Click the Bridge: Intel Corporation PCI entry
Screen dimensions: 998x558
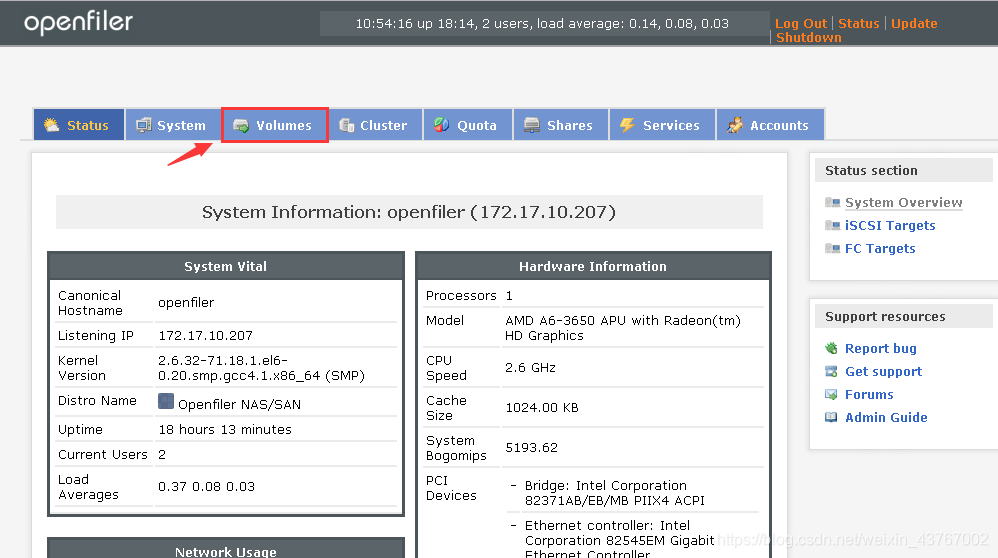click(x=614, y=492)
